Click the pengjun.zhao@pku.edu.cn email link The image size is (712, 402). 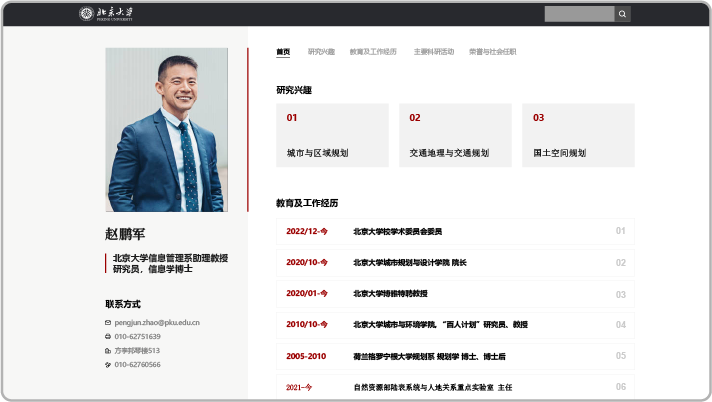click(x=157, y=323)
